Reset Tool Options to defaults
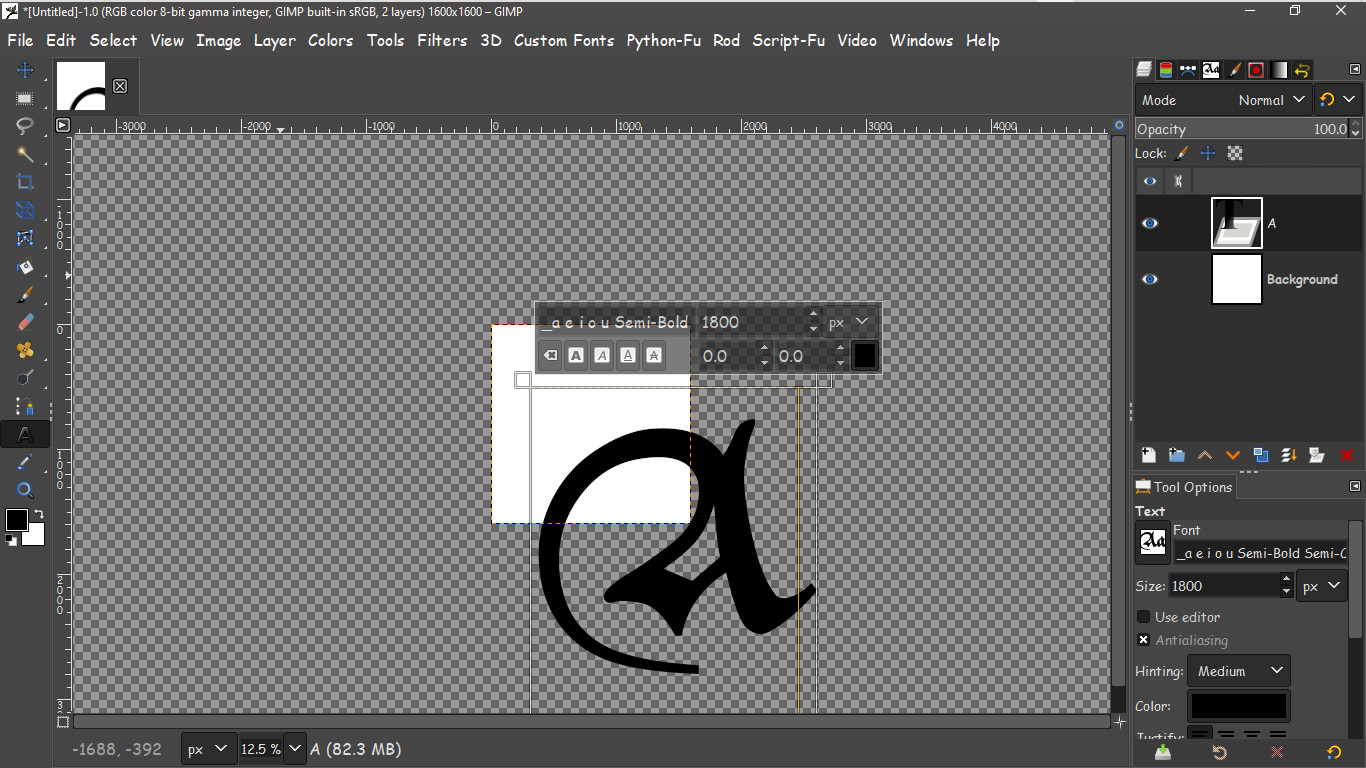 (1334, 752)
